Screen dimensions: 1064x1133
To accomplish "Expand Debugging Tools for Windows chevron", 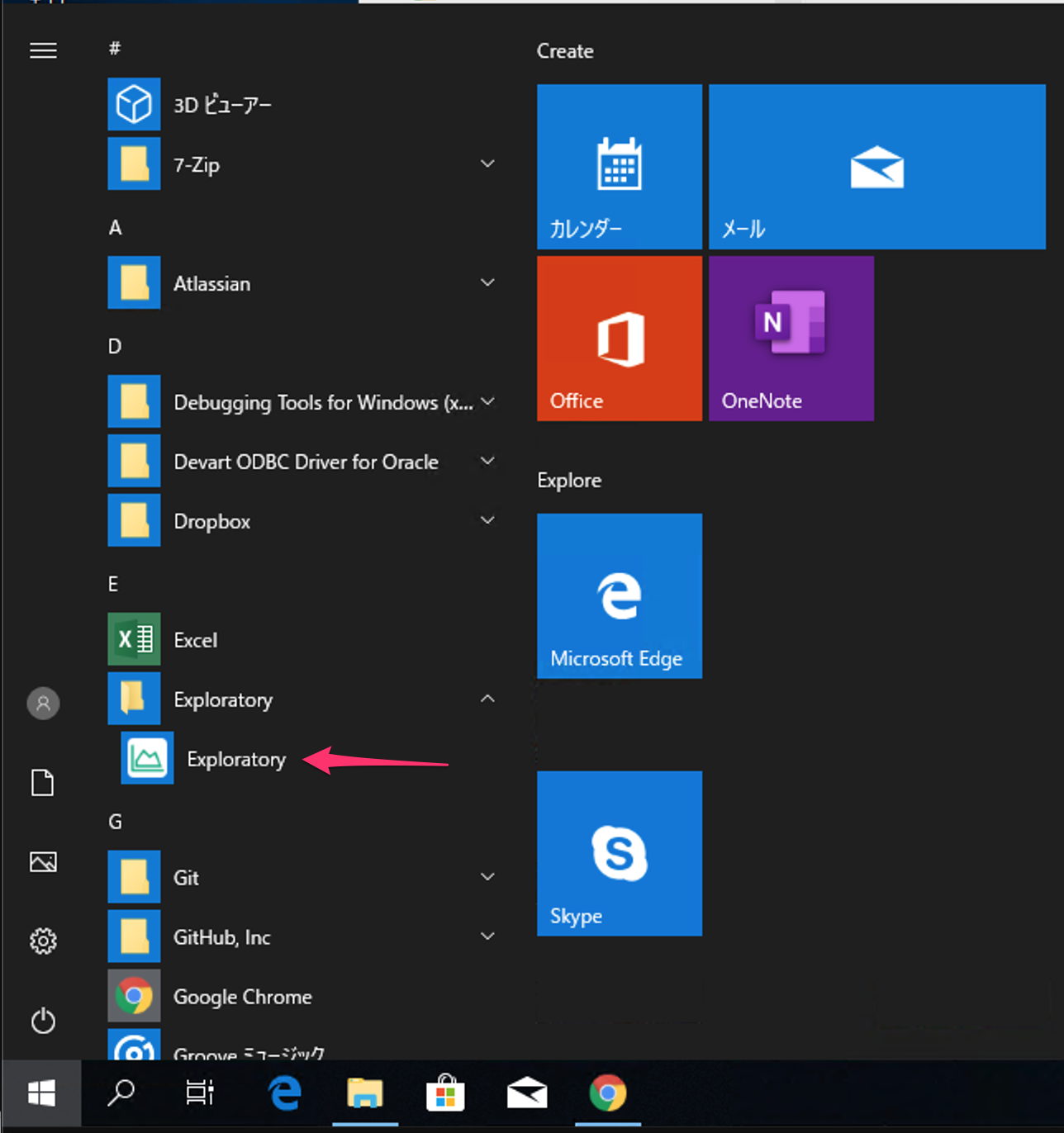I will (x=487, y=401).
